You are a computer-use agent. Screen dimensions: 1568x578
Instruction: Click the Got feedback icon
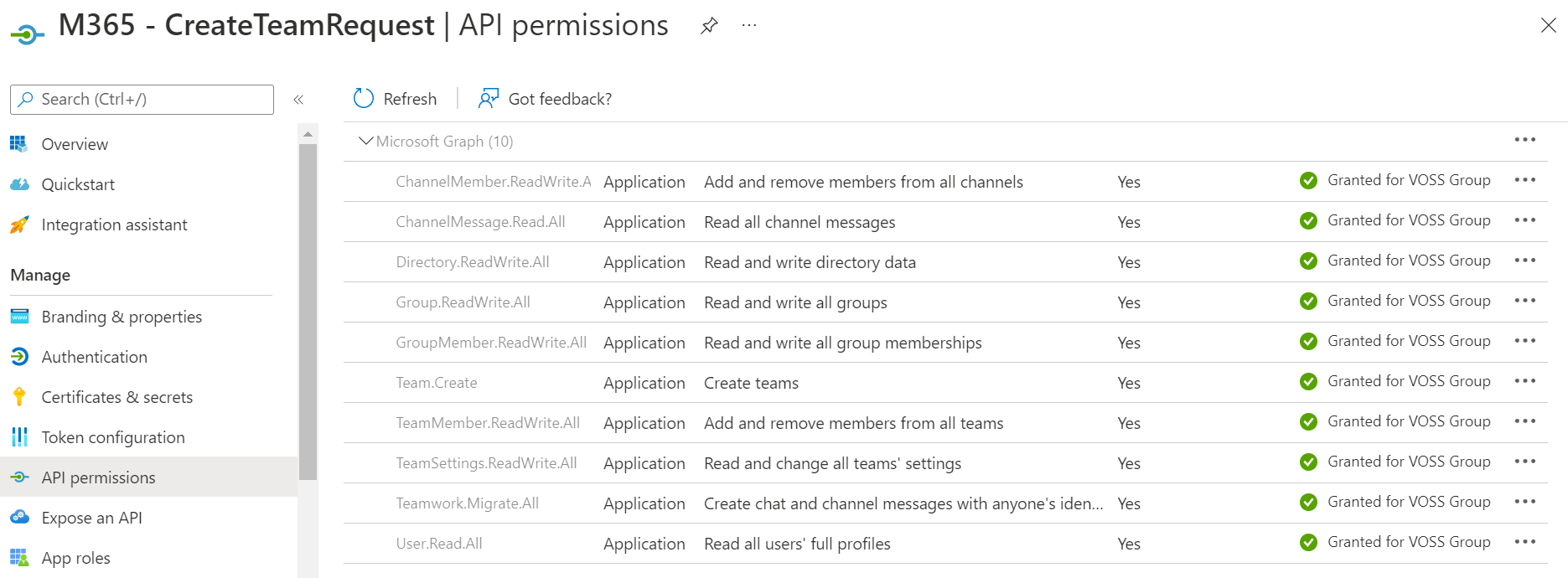coord(488,99)
